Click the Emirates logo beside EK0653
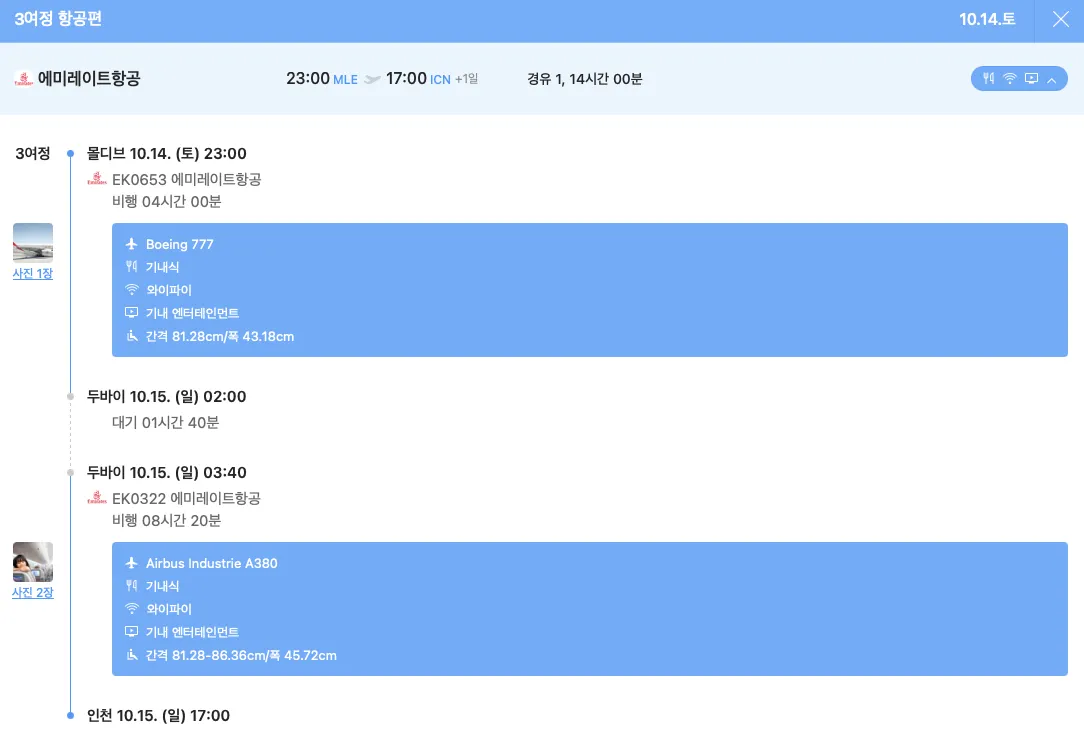The image size is (1084, 746). pyautogui.click(x=97, y=179)
